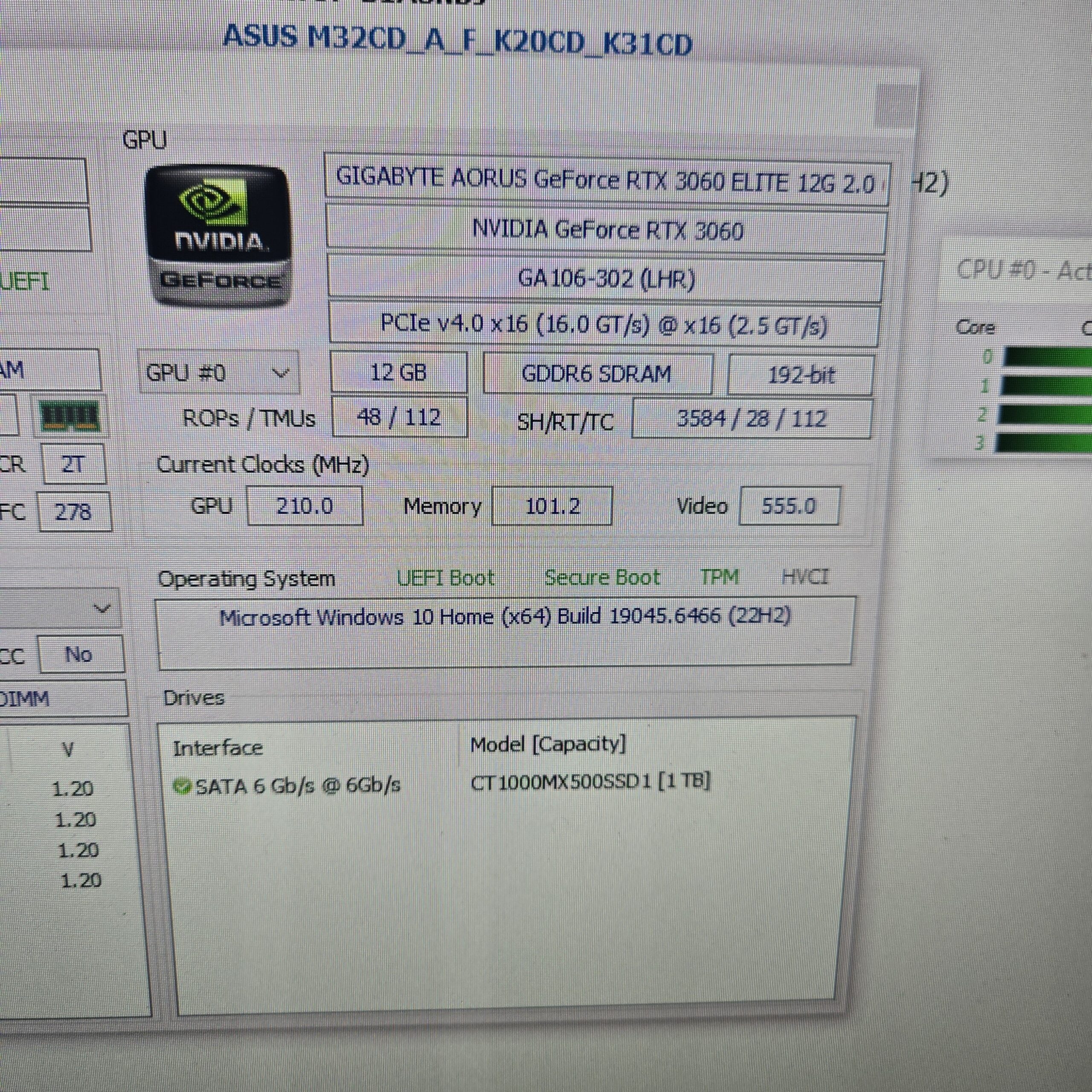Click the Model [Capacity] column header
Image resolution: width=1092 pixels, height=1092 pixels.
pos(548,744)
